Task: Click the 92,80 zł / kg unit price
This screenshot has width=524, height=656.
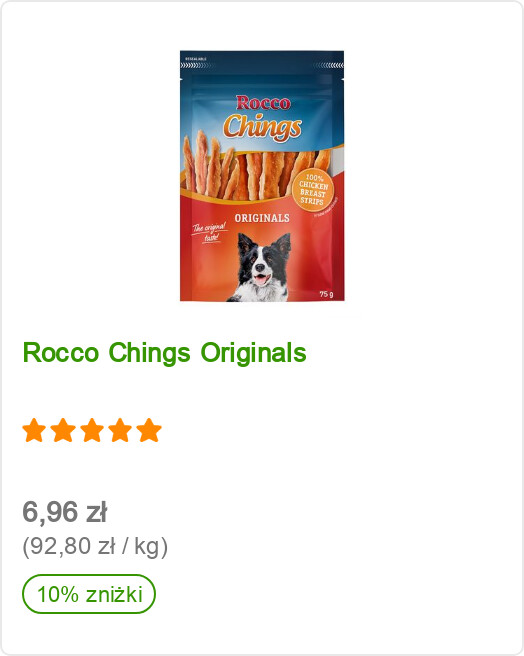Action: [95, 547]
